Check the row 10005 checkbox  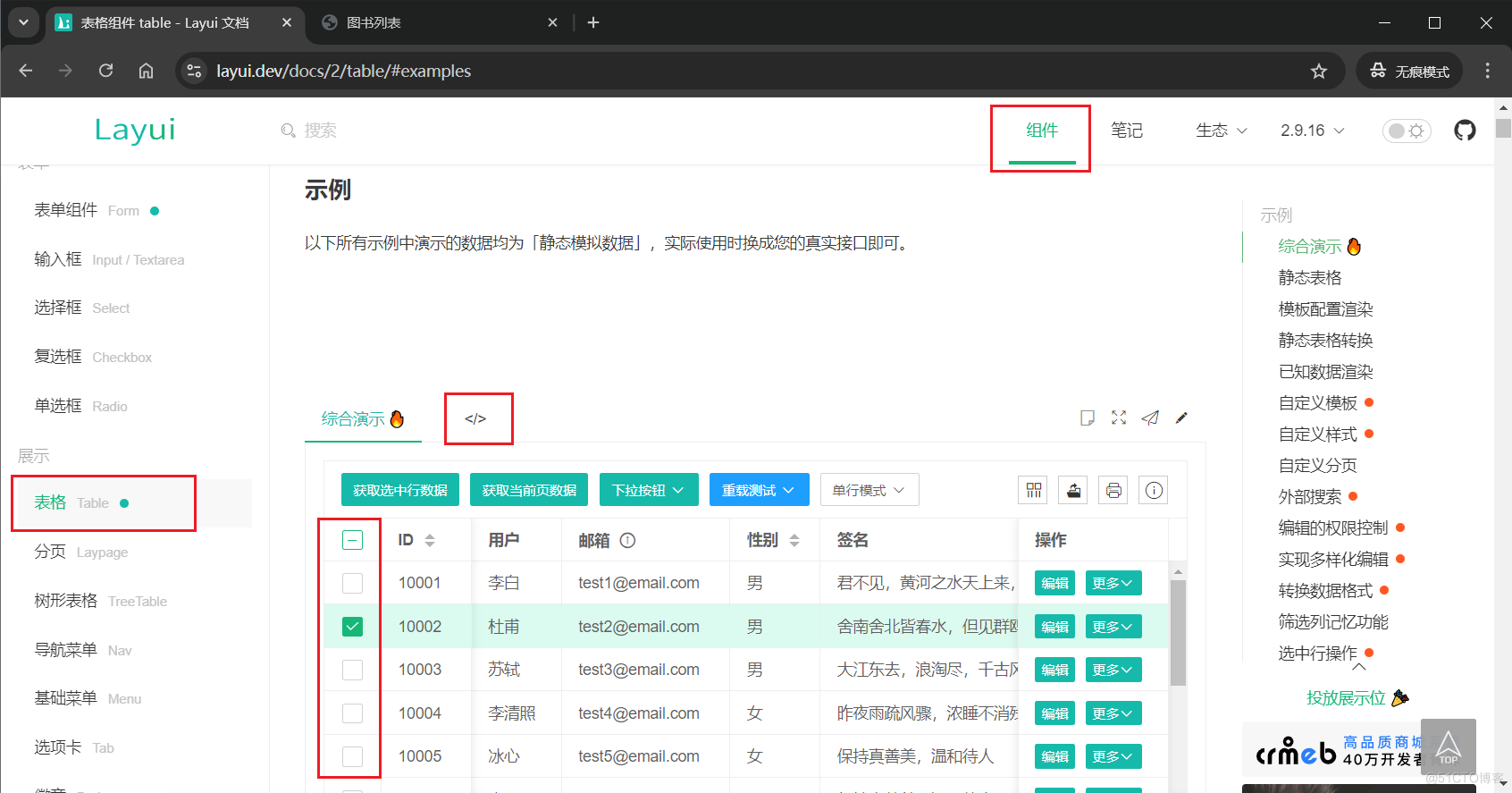[x=353, y=756]
